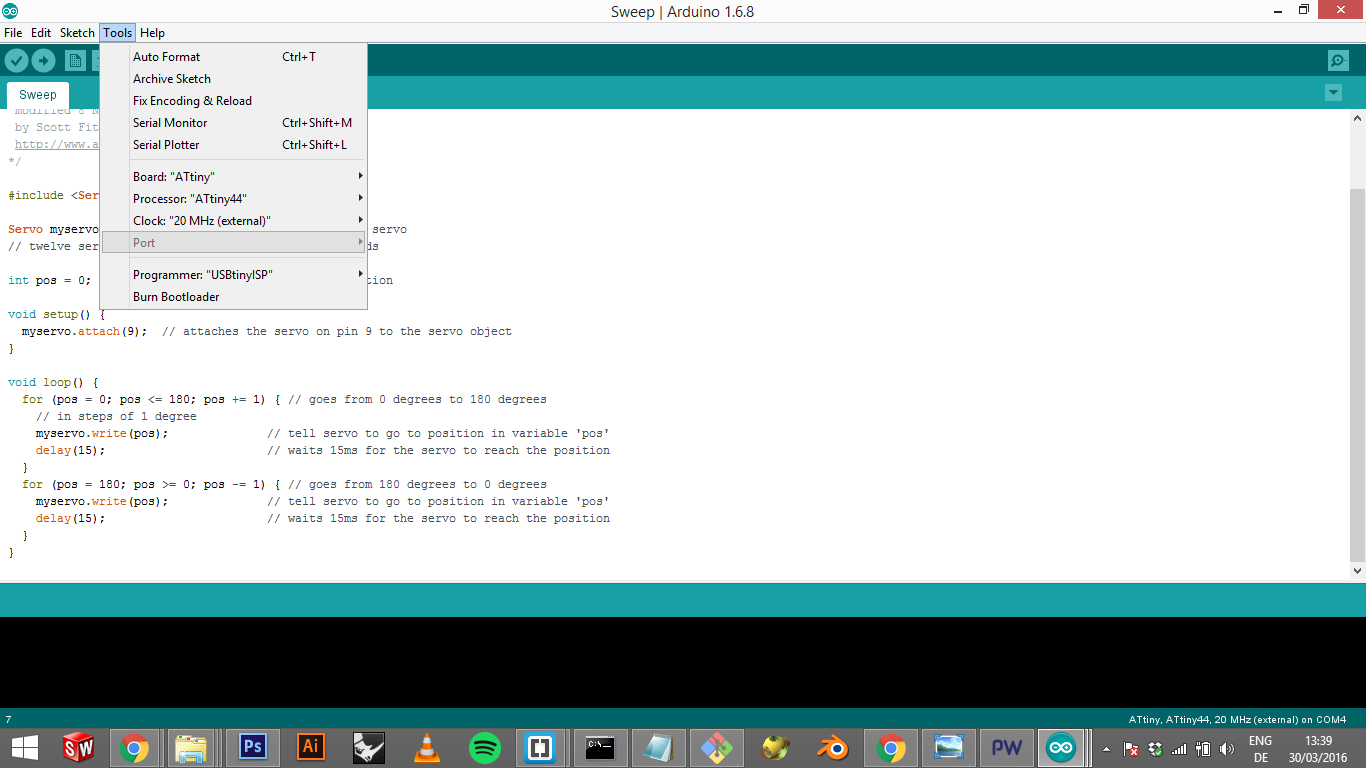Open the Sketch menu
This screenshot has height=768, width=1366.
pyautogui.click(x=77, y=33)
